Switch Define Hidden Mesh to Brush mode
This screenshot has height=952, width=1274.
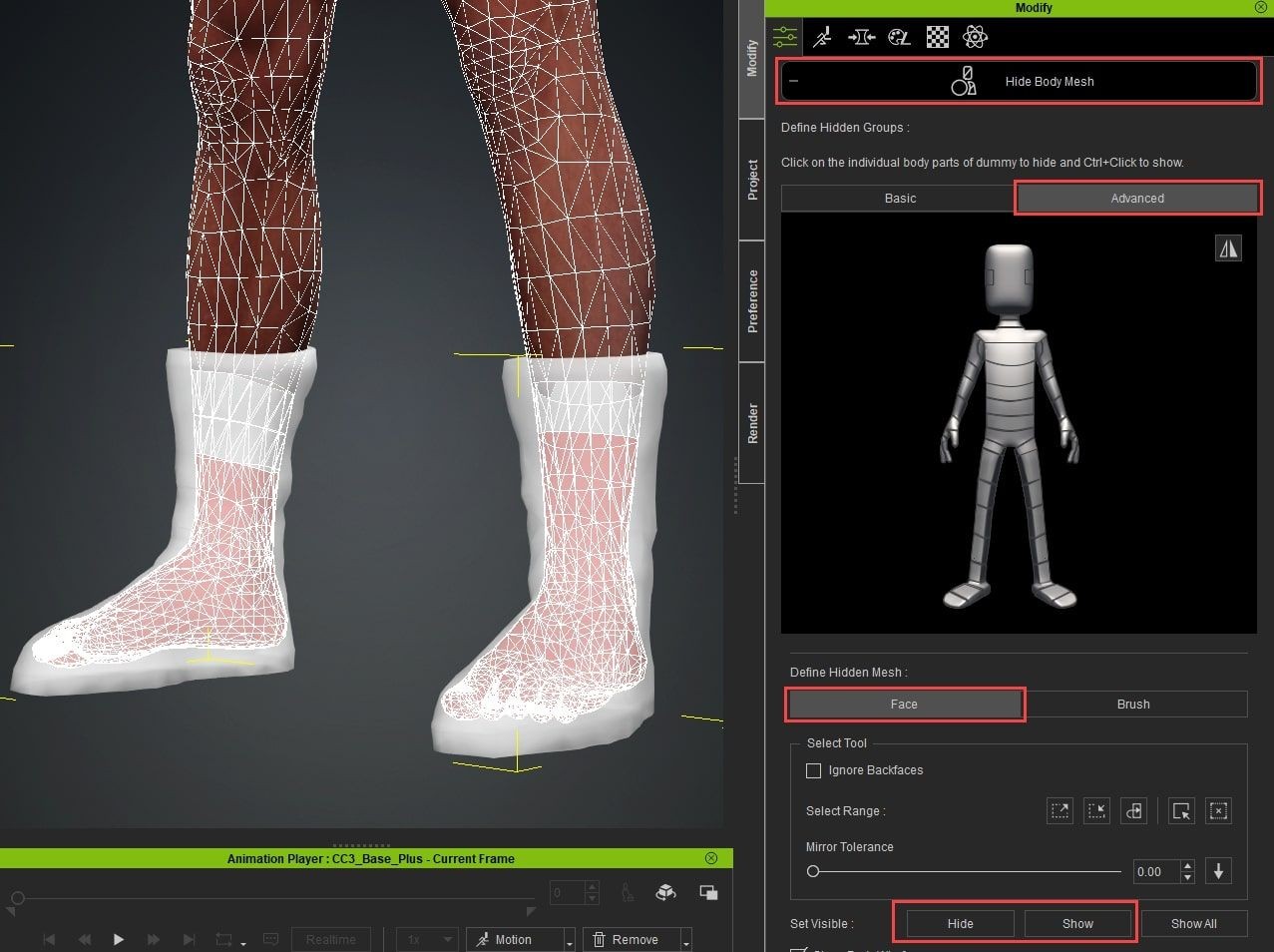[1133, 705]
